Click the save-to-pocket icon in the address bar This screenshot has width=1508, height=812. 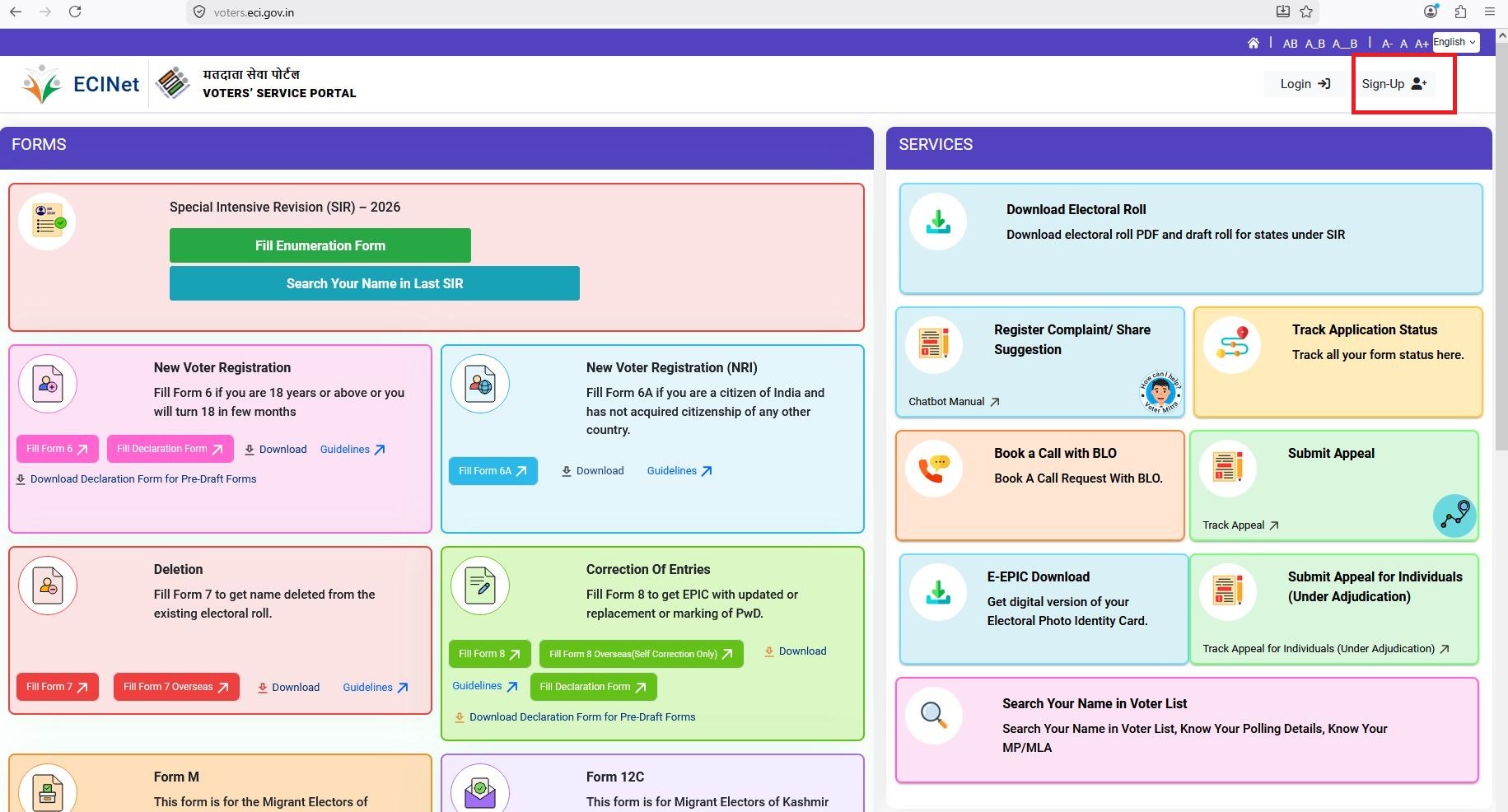1283,12
